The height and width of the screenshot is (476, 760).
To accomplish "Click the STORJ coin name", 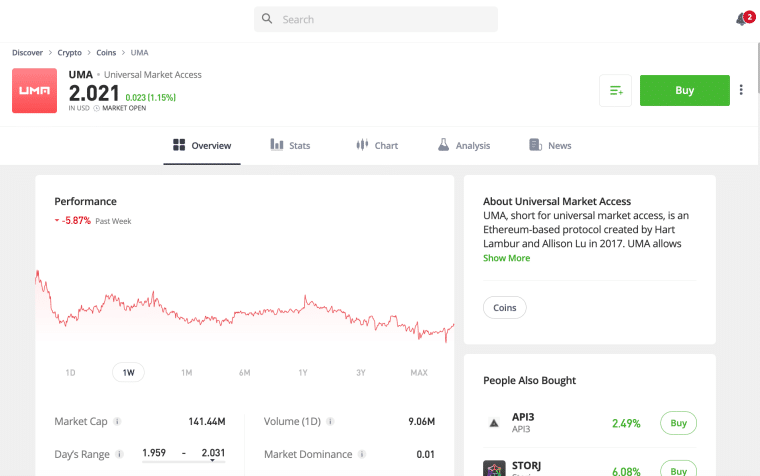I will [x=526, y=465].
